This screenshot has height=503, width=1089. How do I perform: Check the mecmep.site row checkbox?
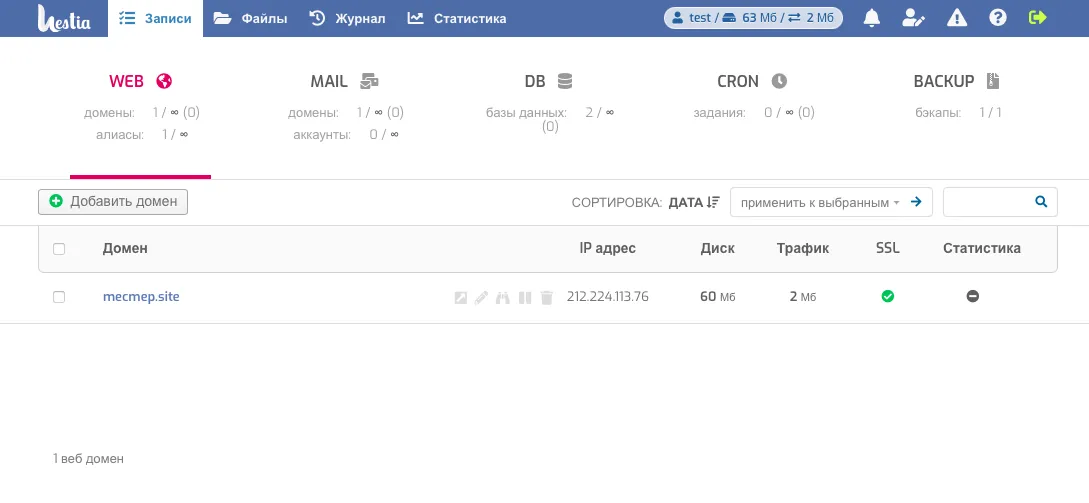[x=59, y=297]
